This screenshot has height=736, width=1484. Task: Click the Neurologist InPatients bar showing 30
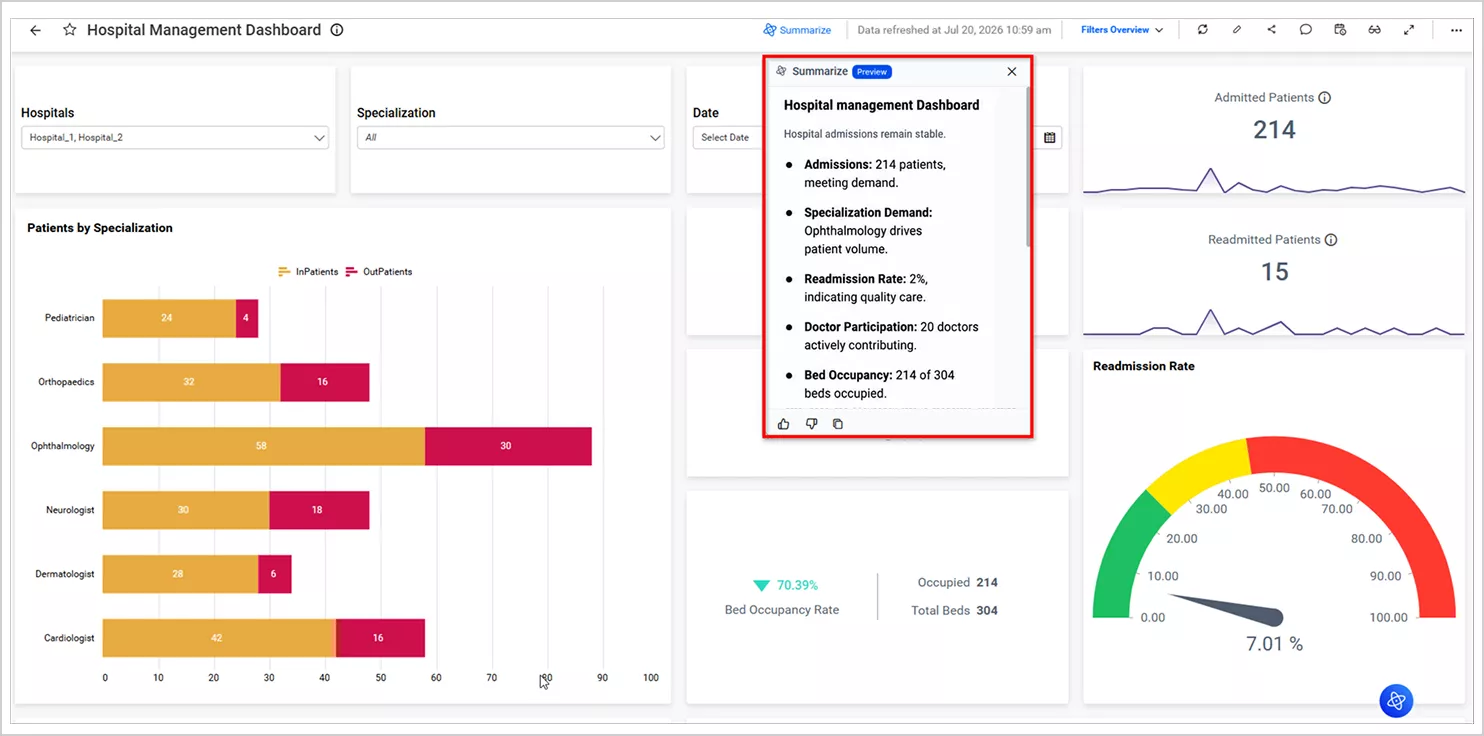click(186, 510)
